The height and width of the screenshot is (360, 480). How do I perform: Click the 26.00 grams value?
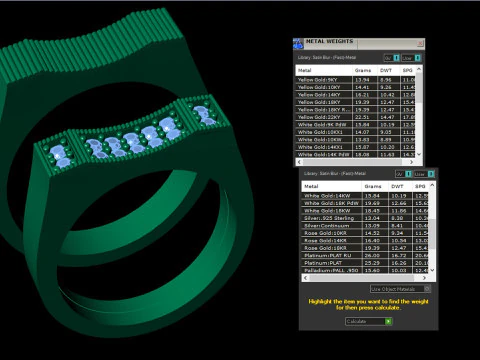pos(372,256)
